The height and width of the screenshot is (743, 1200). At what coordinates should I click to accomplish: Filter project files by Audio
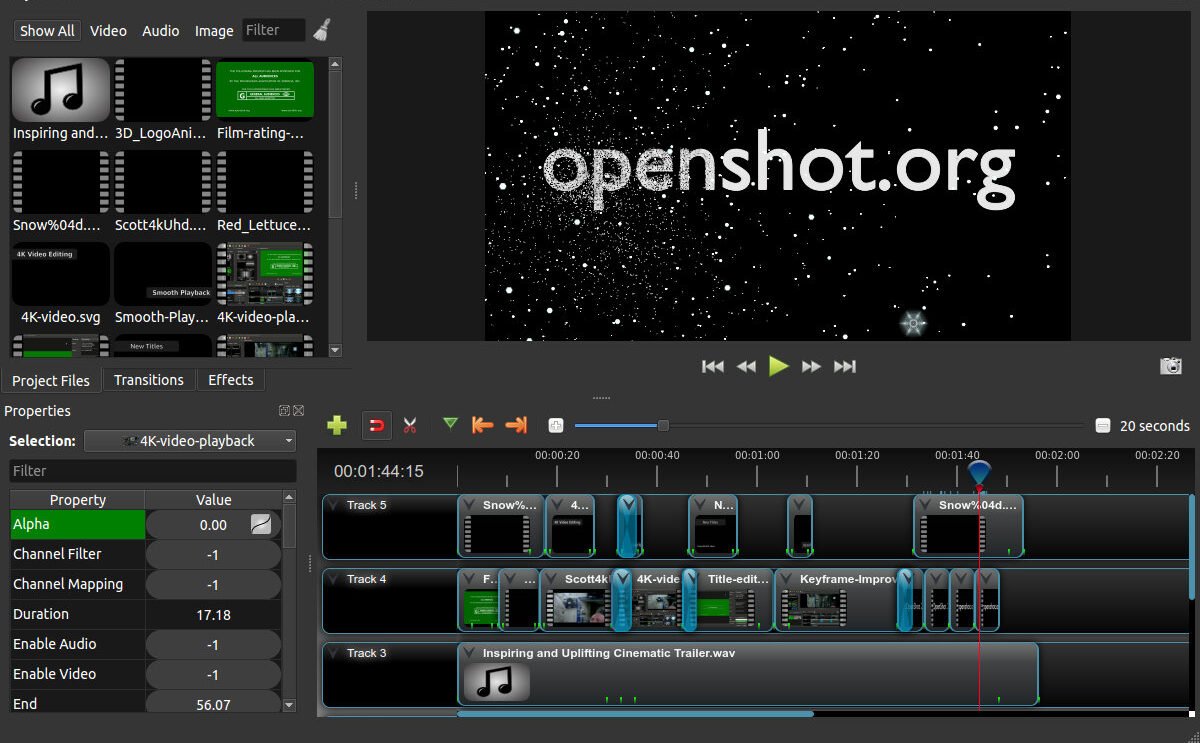[161, 31]
